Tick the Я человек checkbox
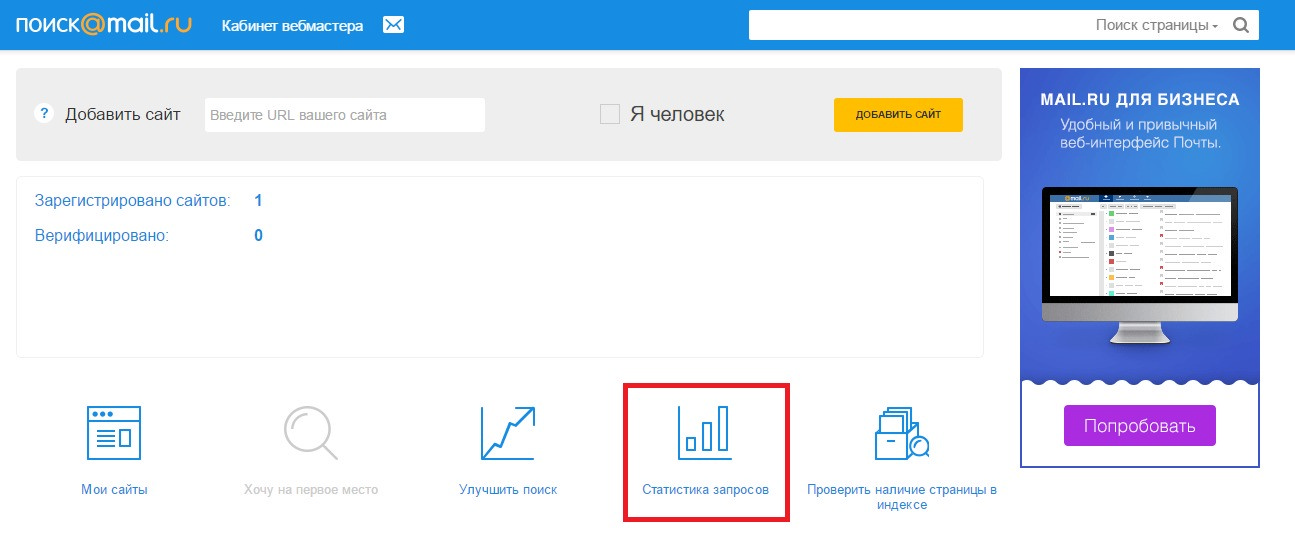 point(610,114)
